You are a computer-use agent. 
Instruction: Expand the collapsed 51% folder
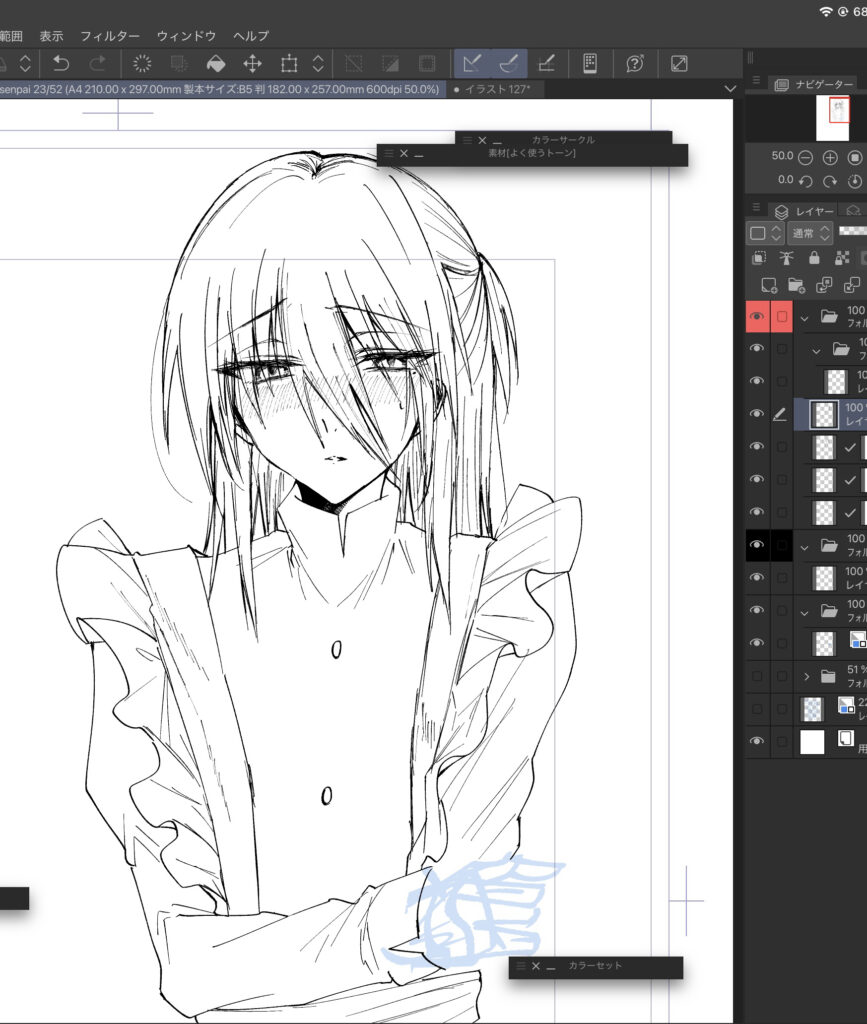coord(806,676)
